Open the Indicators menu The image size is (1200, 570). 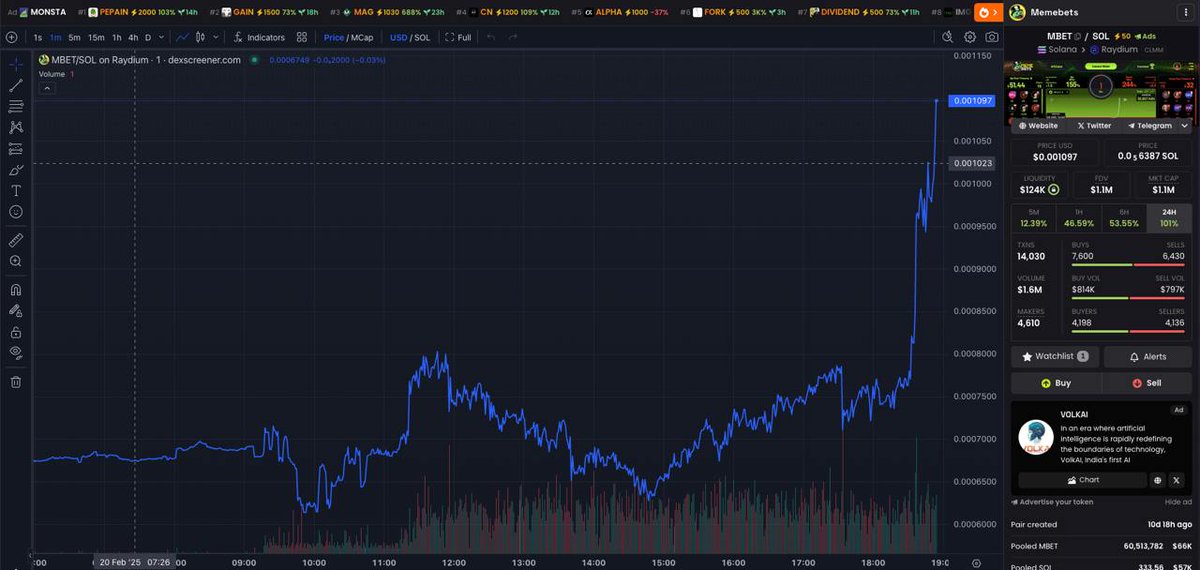click(x=259, y=37)
